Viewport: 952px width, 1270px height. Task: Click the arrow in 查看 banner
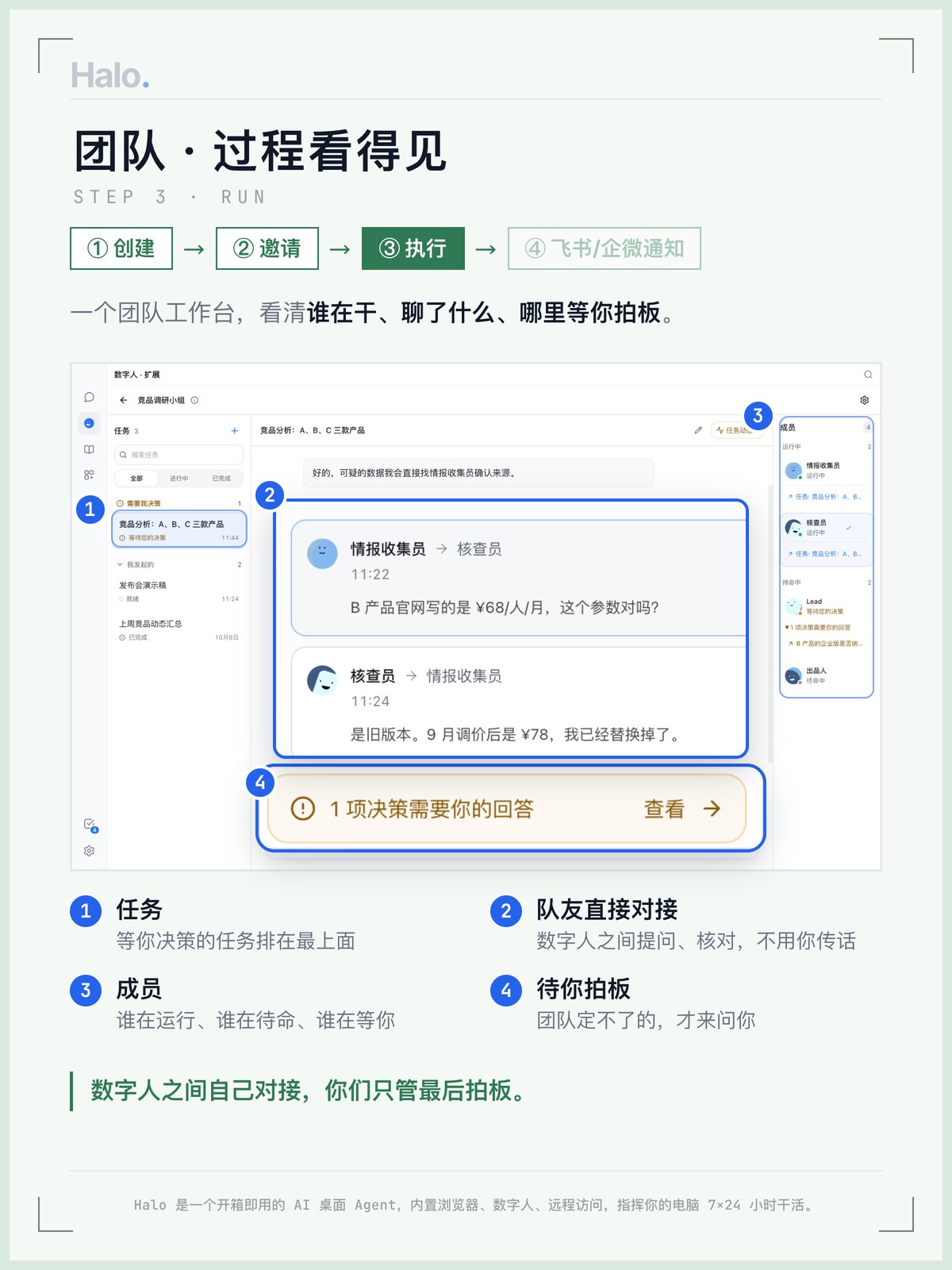click(712, 809)
